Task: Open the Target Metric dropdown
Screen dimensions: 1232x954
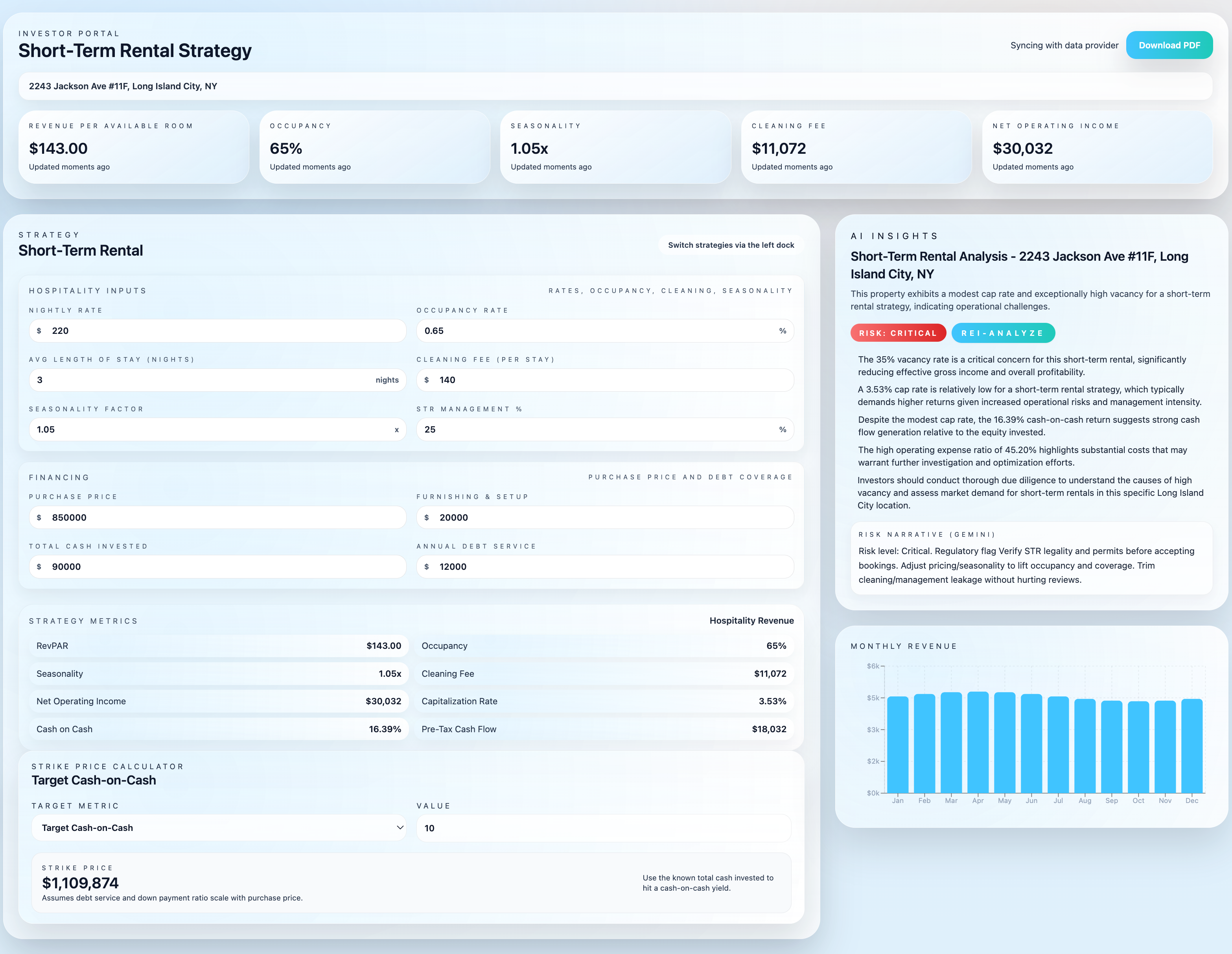Action: [219, 828]
